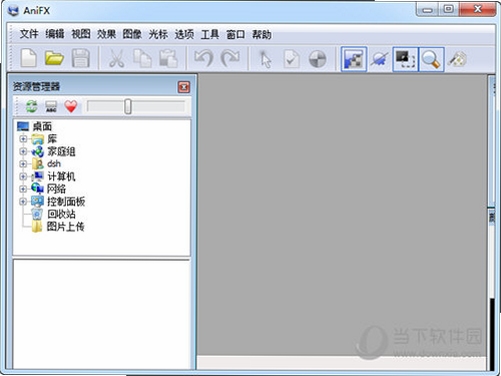Toggle the checkered transparency toolbar button

(354, 59)
